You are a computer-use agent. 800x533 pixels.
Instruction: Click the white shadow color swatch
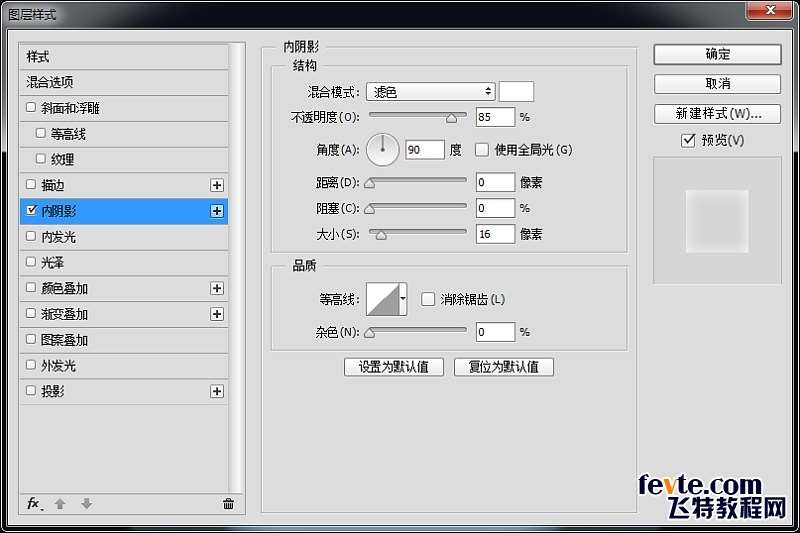[516, 92]
